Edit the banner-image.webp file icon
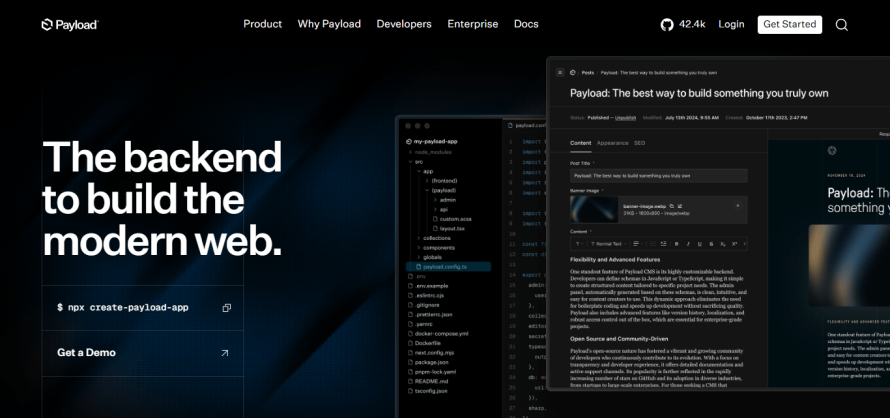The image size is (890, 418). [679, 206]
